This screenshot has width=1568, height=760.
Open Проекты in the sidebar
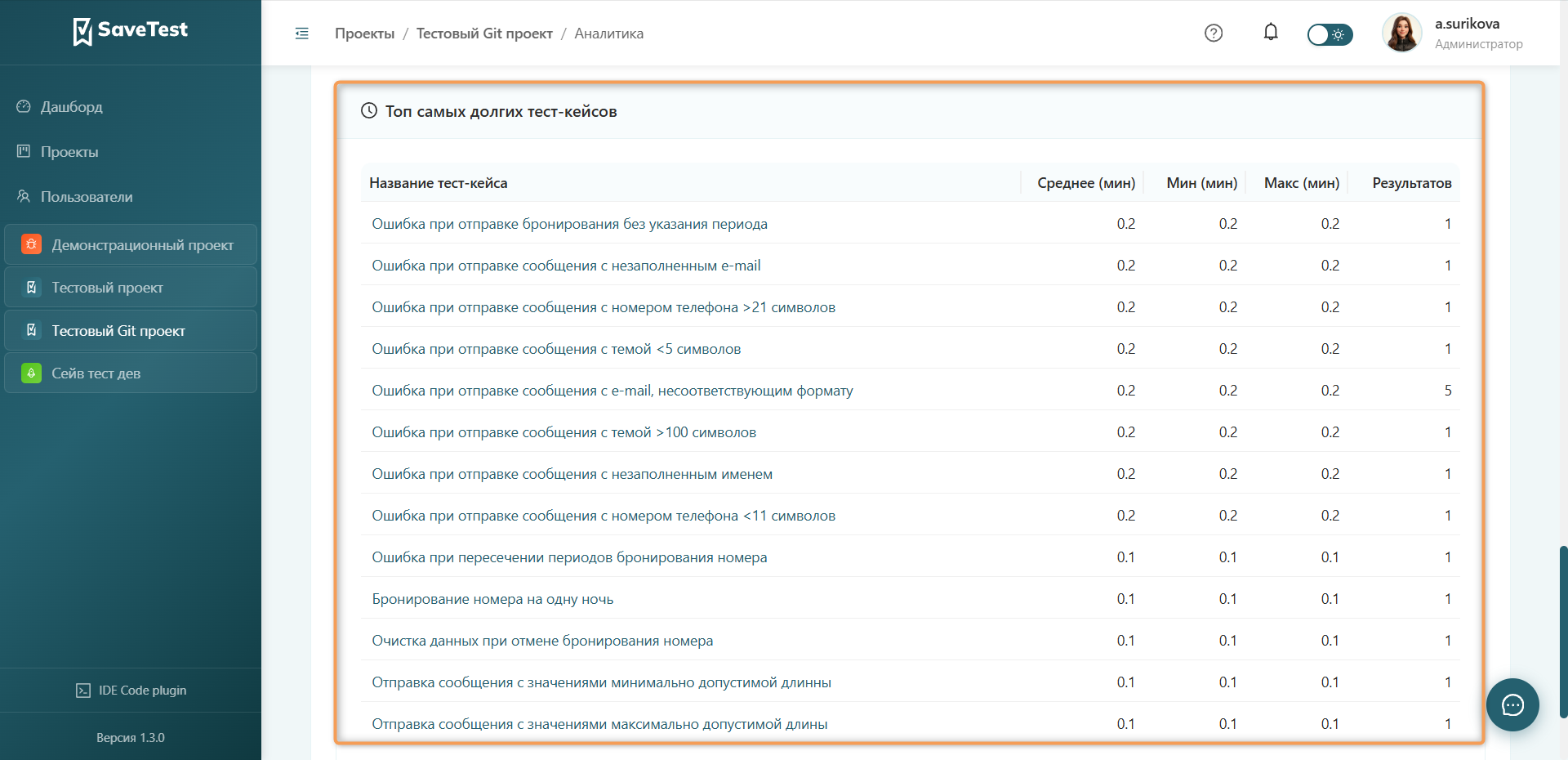[x=69, y=151]
